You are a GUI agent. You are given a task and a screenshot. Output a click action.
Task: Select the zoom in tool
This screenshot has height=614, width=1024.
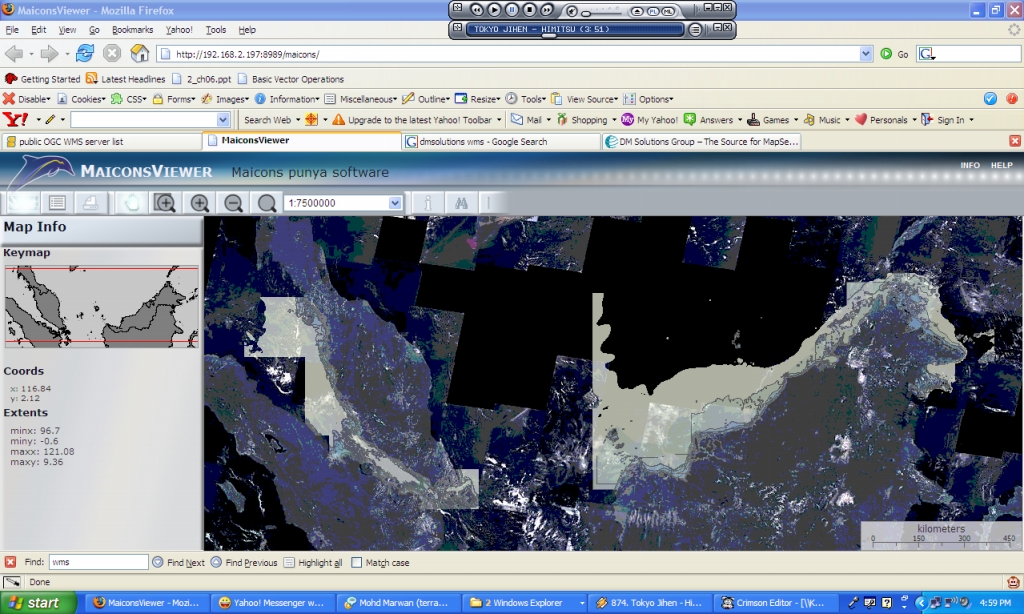point(199,203)
